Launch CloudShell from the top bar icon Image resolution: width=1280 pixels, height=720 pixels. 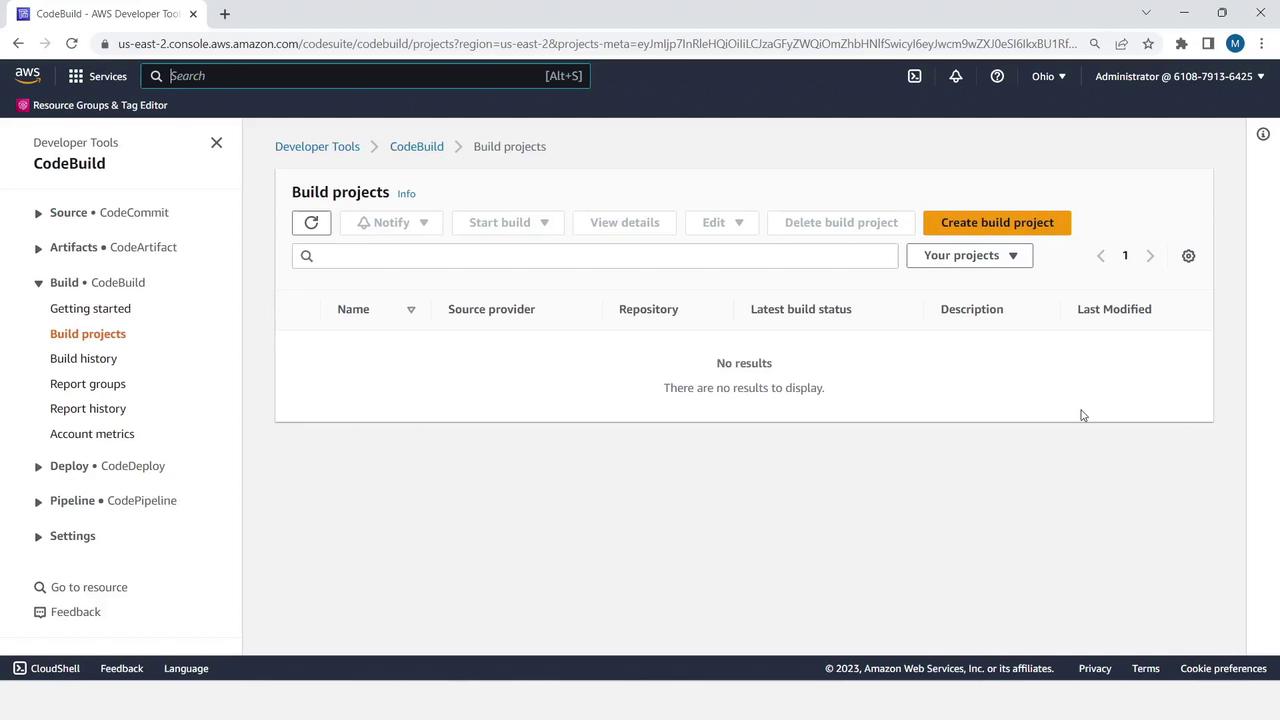coord(914,76)
